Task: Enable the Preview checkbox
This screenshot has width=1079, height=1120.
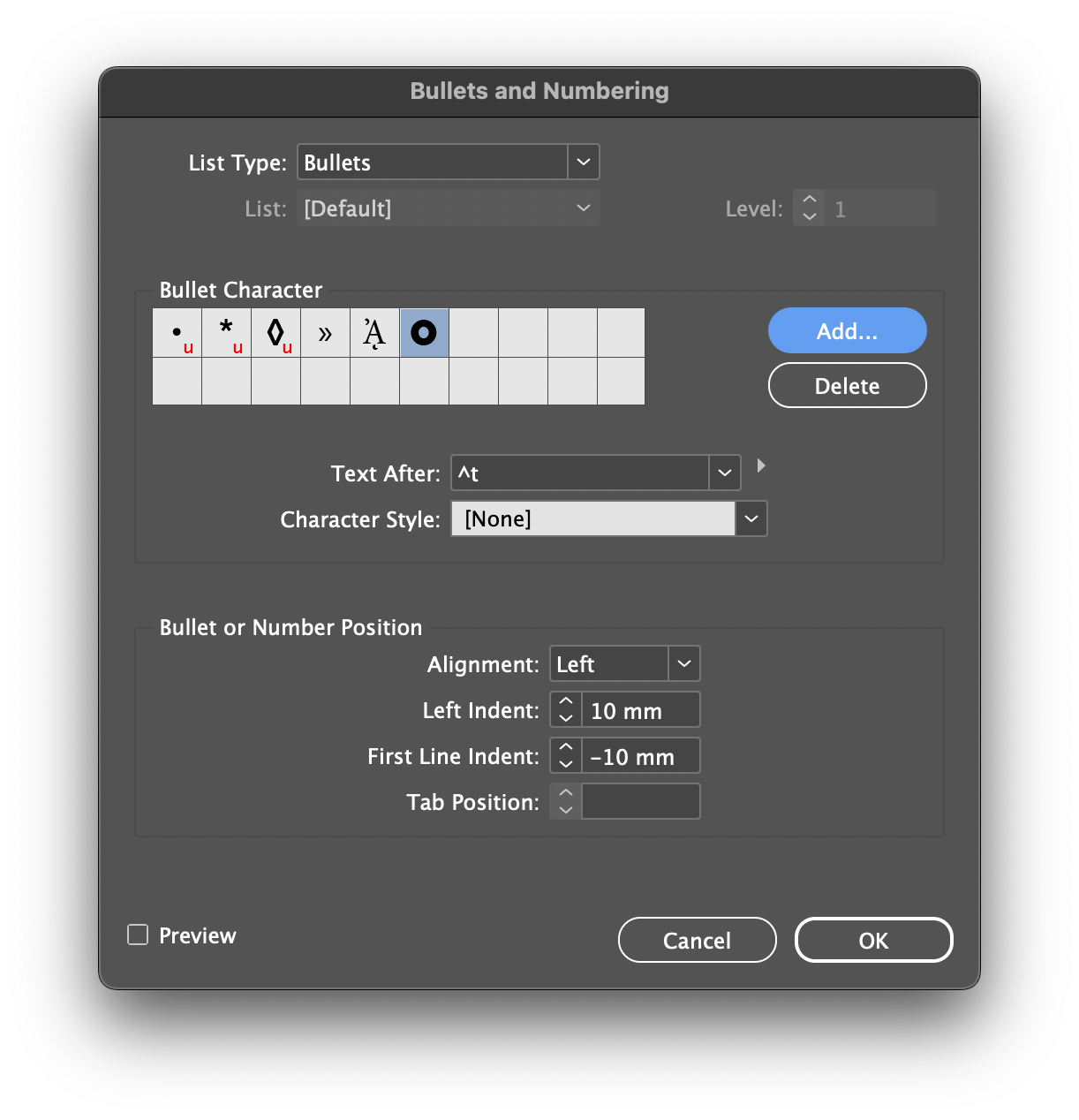Action: (x=137, y=935)
